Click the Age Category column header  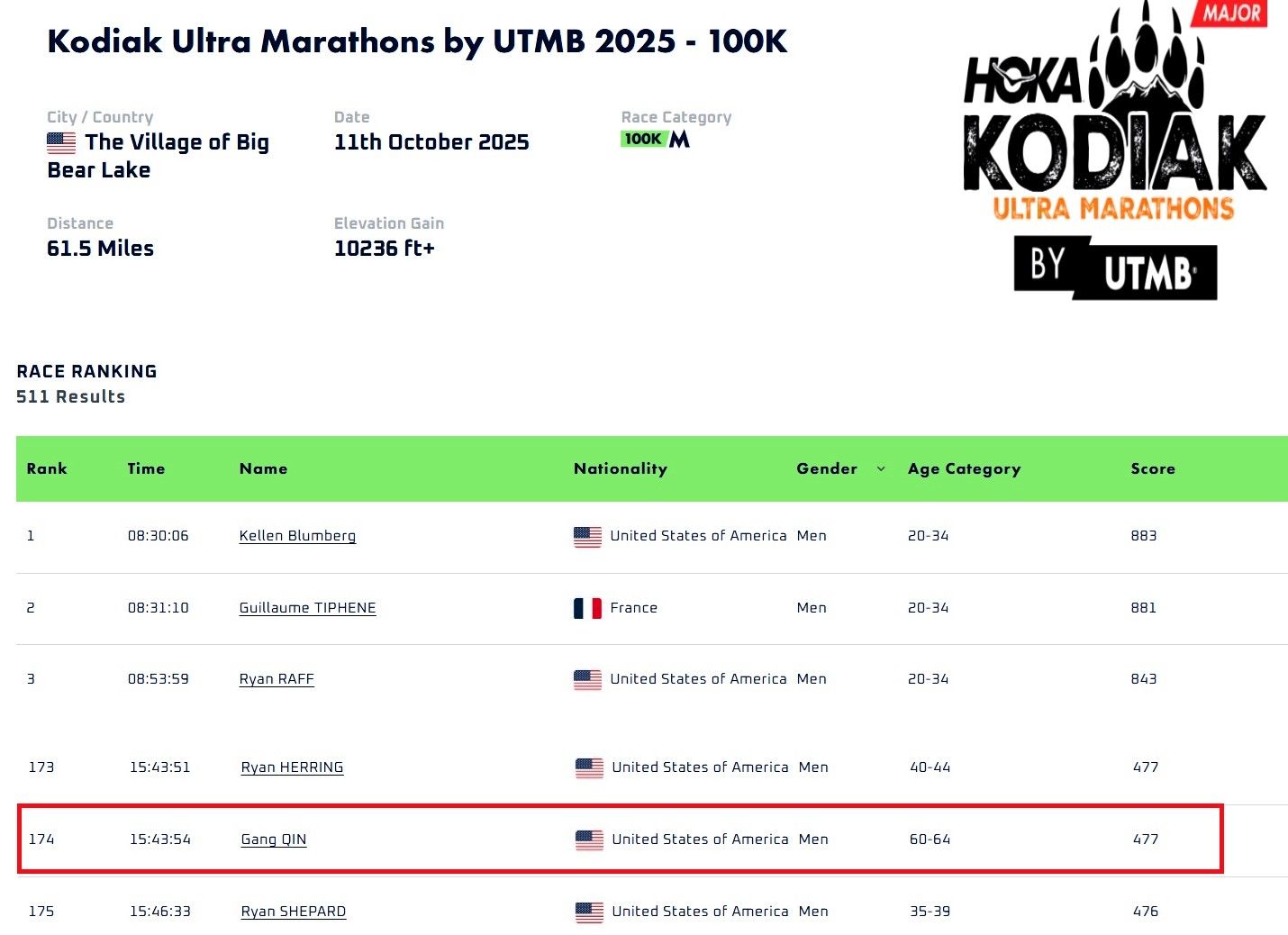point(964,468)
